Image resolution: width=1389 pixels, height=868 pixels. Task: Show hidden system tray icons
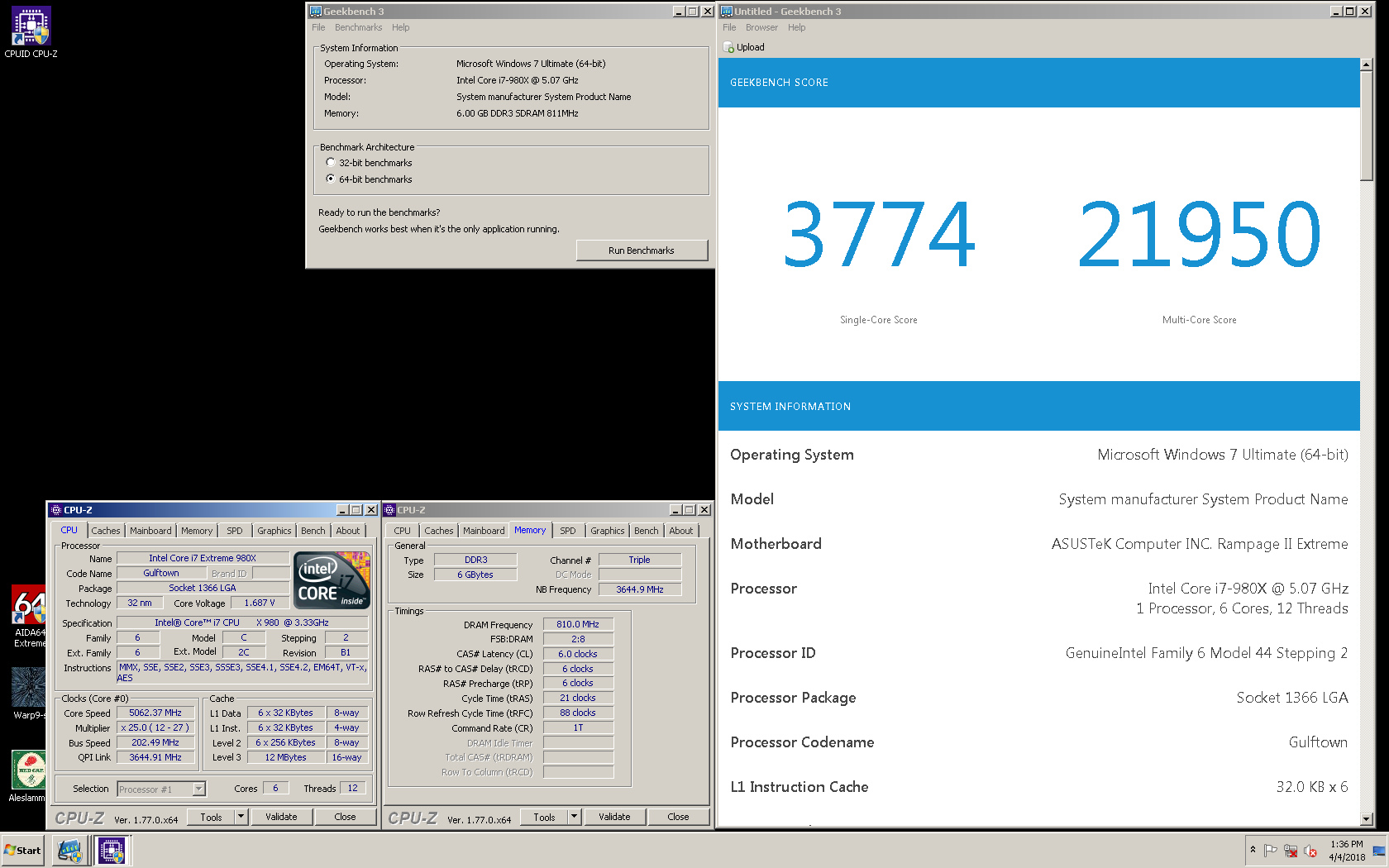click(x=1253, y=850)
